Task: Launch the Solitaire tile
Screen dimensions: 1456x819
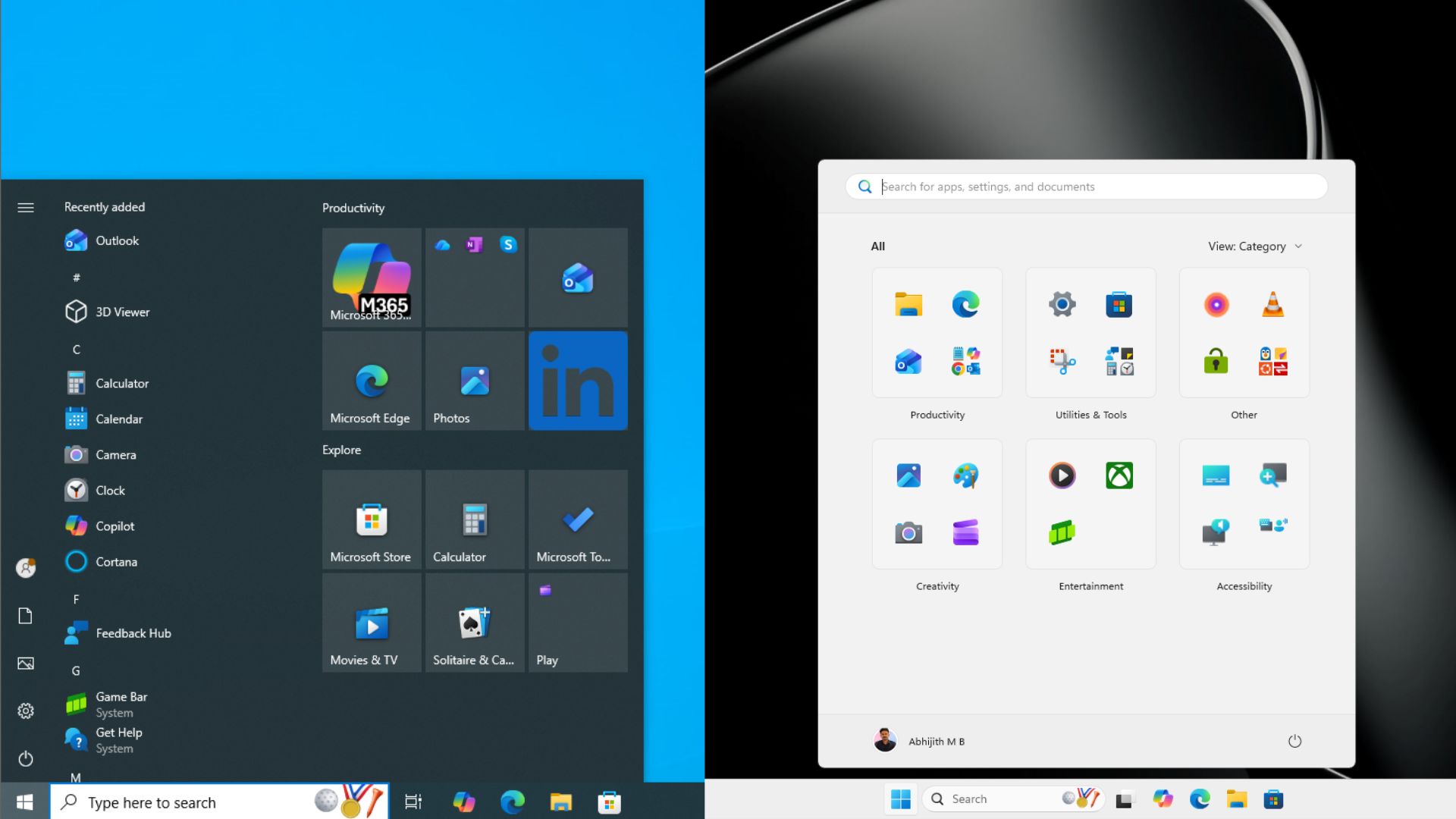Action: [x=475, y=623]
